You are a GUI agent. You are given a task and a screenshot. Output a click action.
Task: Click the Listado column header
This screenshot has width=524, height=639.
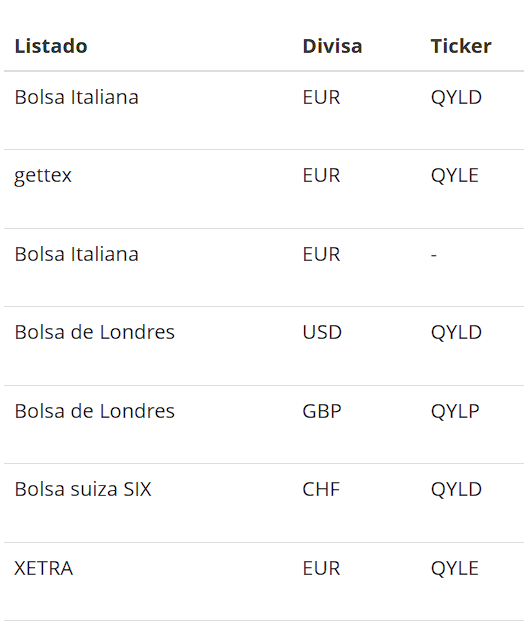tap(51, 46)
